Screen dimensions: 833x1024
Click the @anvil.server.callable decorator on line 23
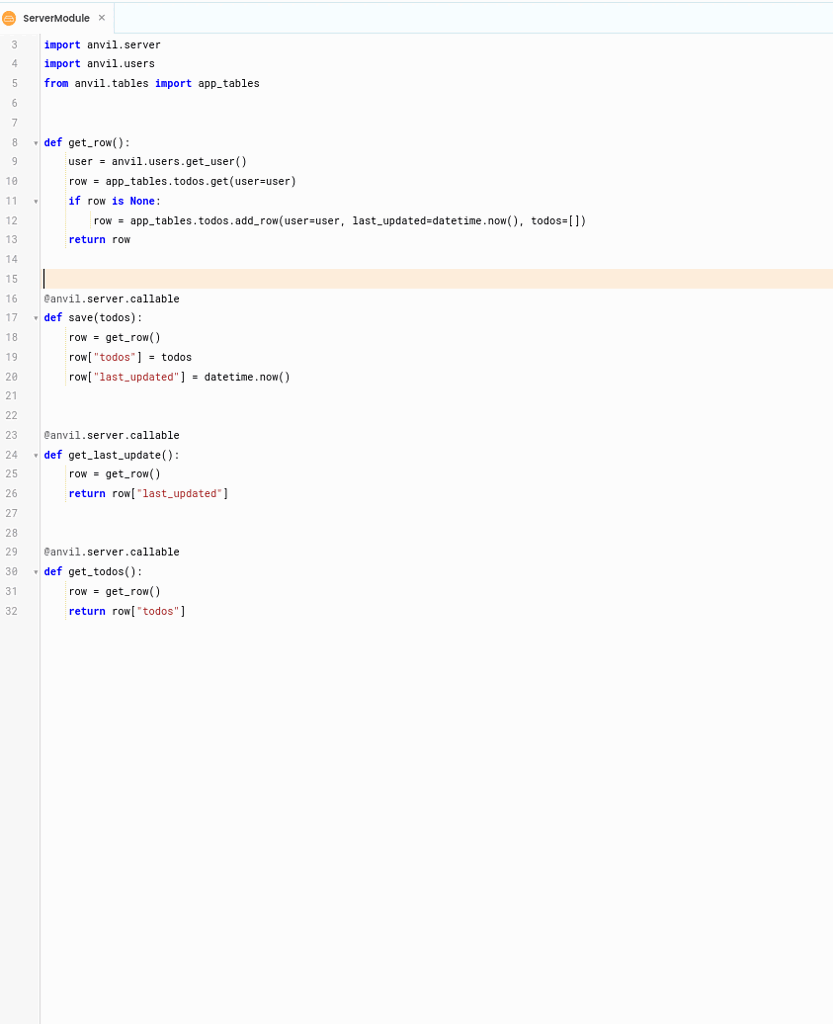coord(112,435)
